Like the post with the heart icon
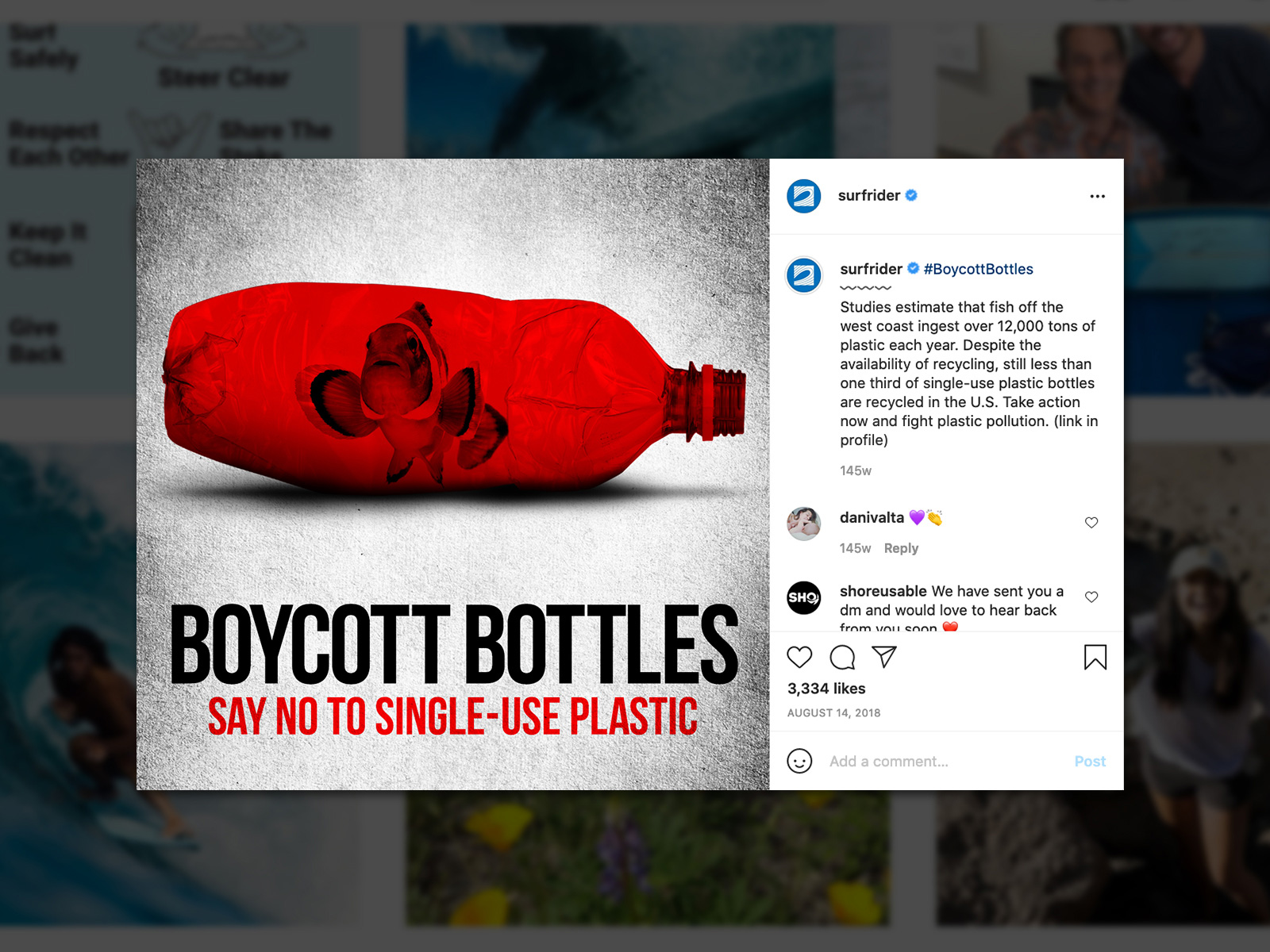 (799, 657)
